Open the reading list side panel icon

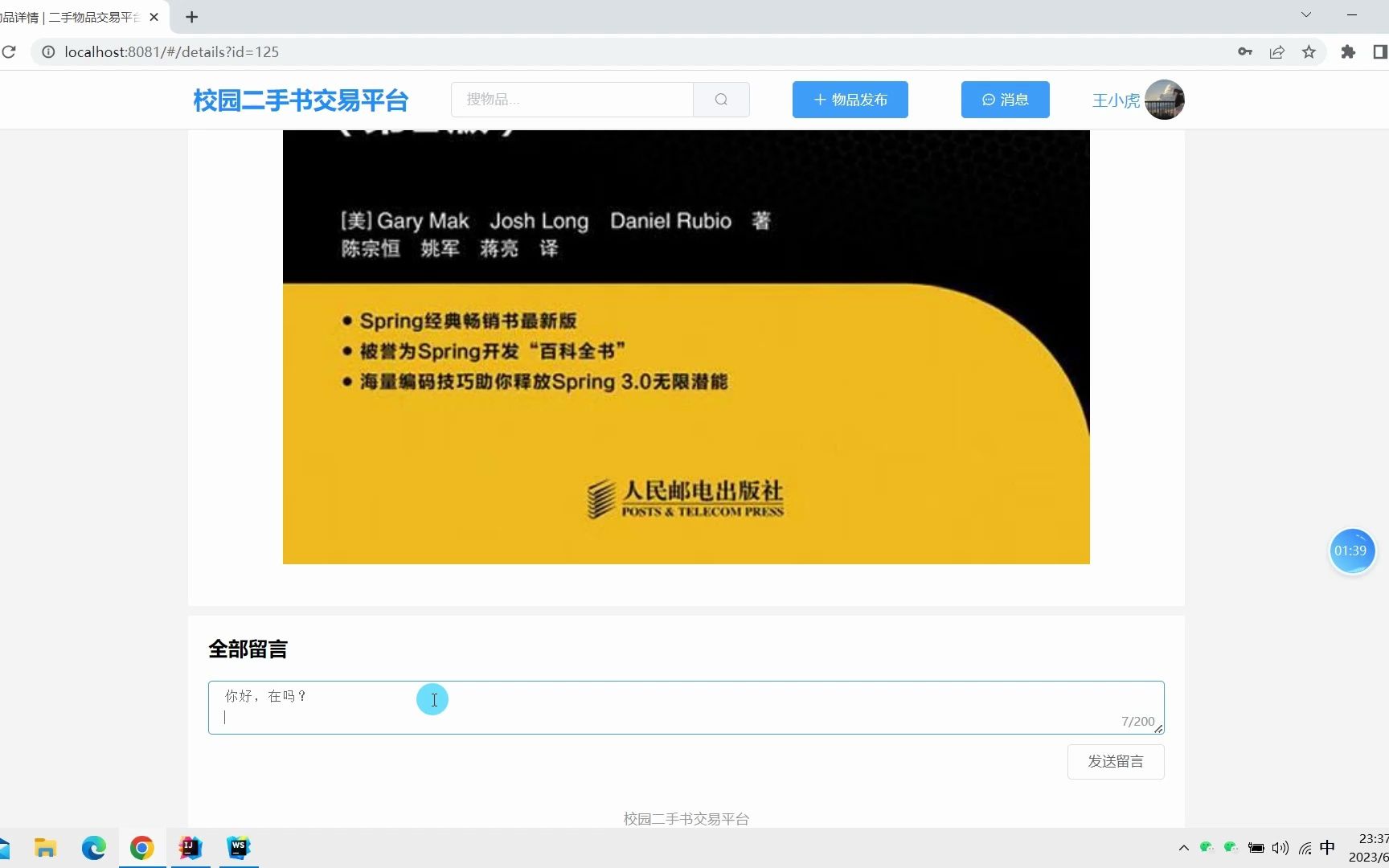1380,51
